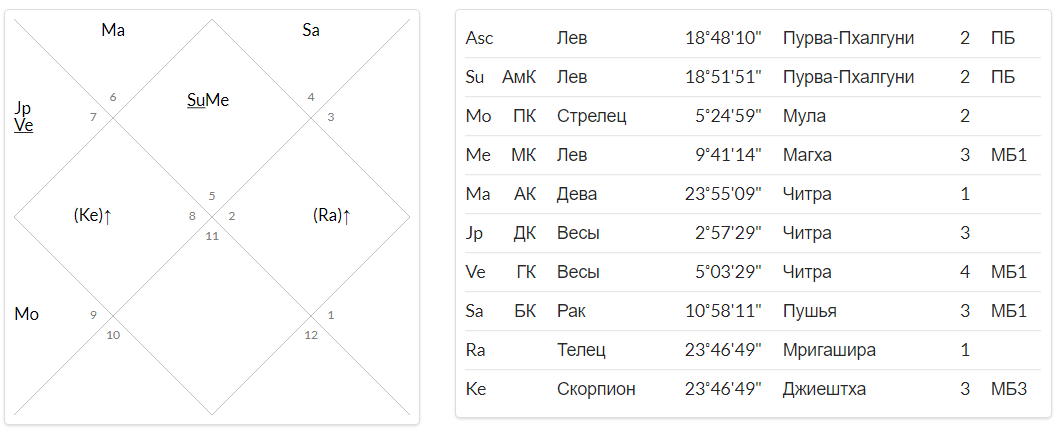
Task: Click house number 11 in chart
Action: 212,236
